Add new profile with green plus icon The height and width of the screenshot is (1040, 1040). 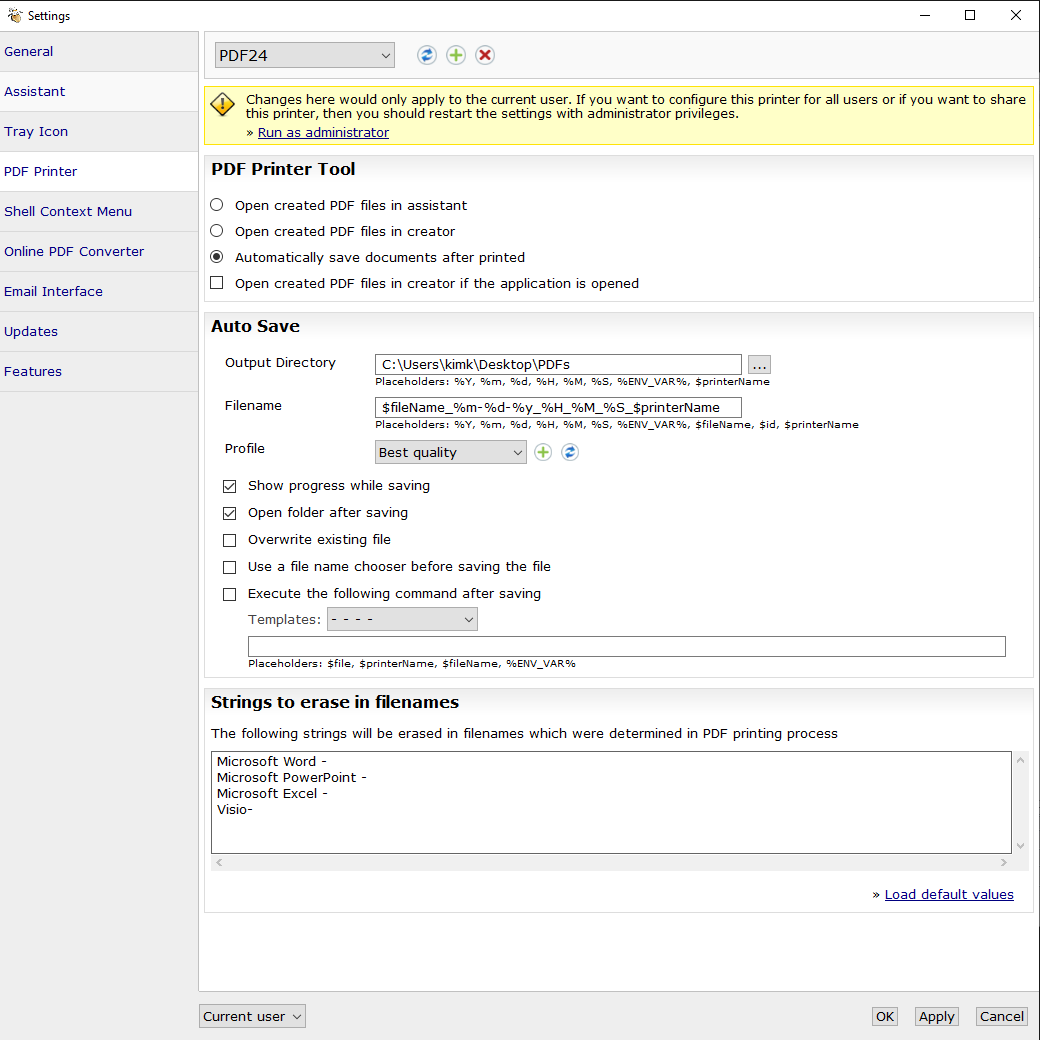[543, 452]
